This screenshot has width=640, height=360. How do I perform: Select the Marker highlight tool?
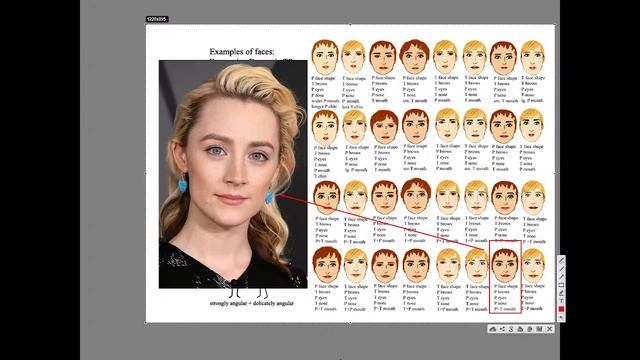click(x=561, y=293)
